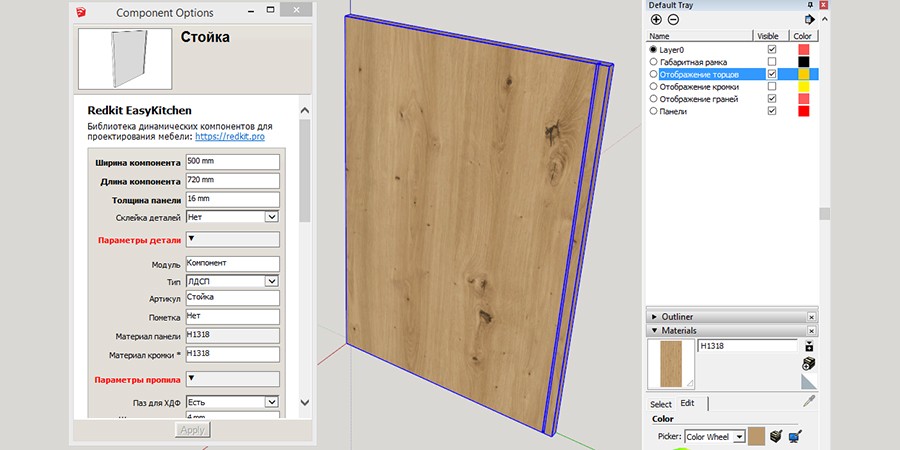The image size is (900, 450).
Task: Open the Color Wheel picker dropdown
Action: (x=739, y=437)
